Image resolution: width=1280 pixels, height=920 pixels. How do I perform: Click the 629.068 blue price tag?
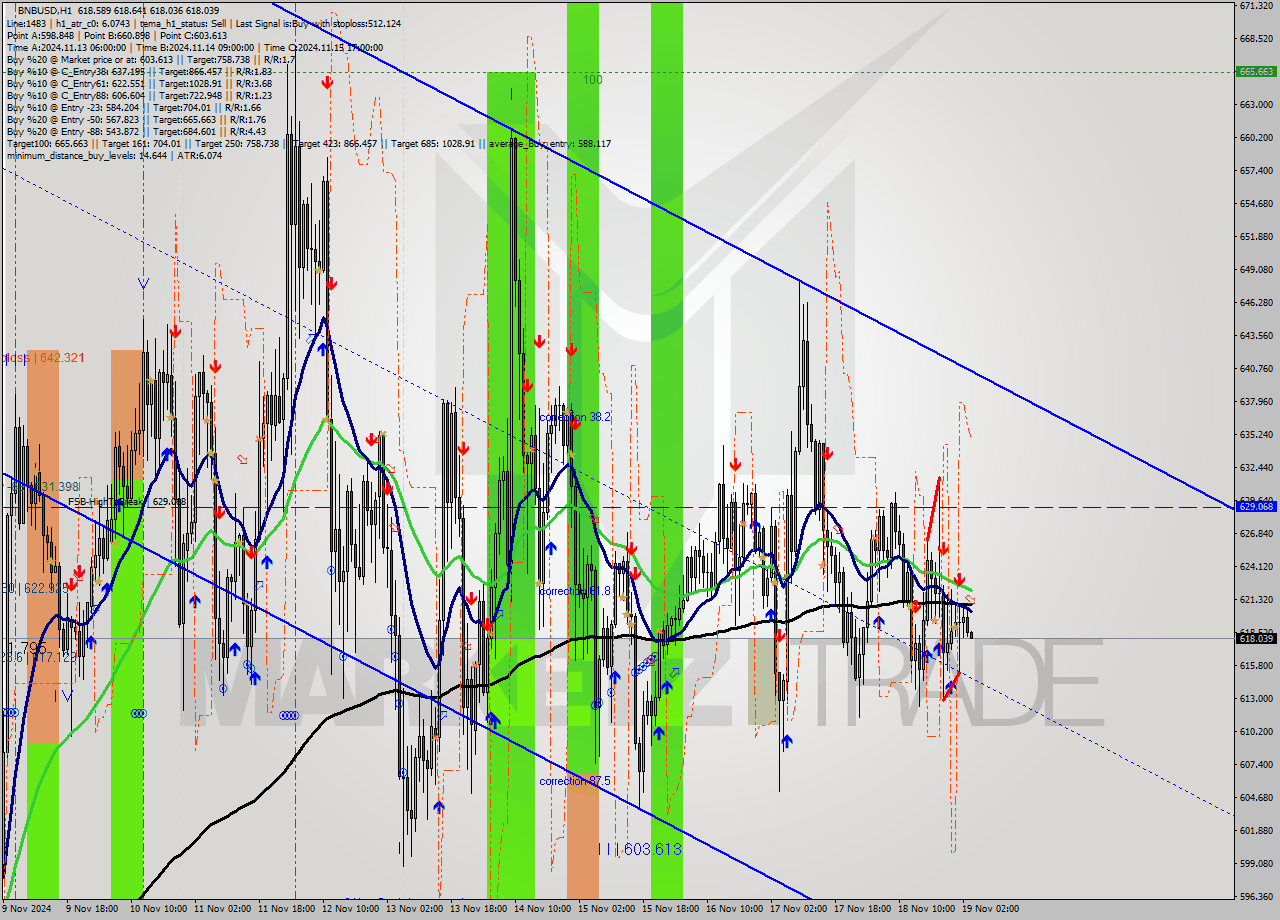click(1256, 507)
